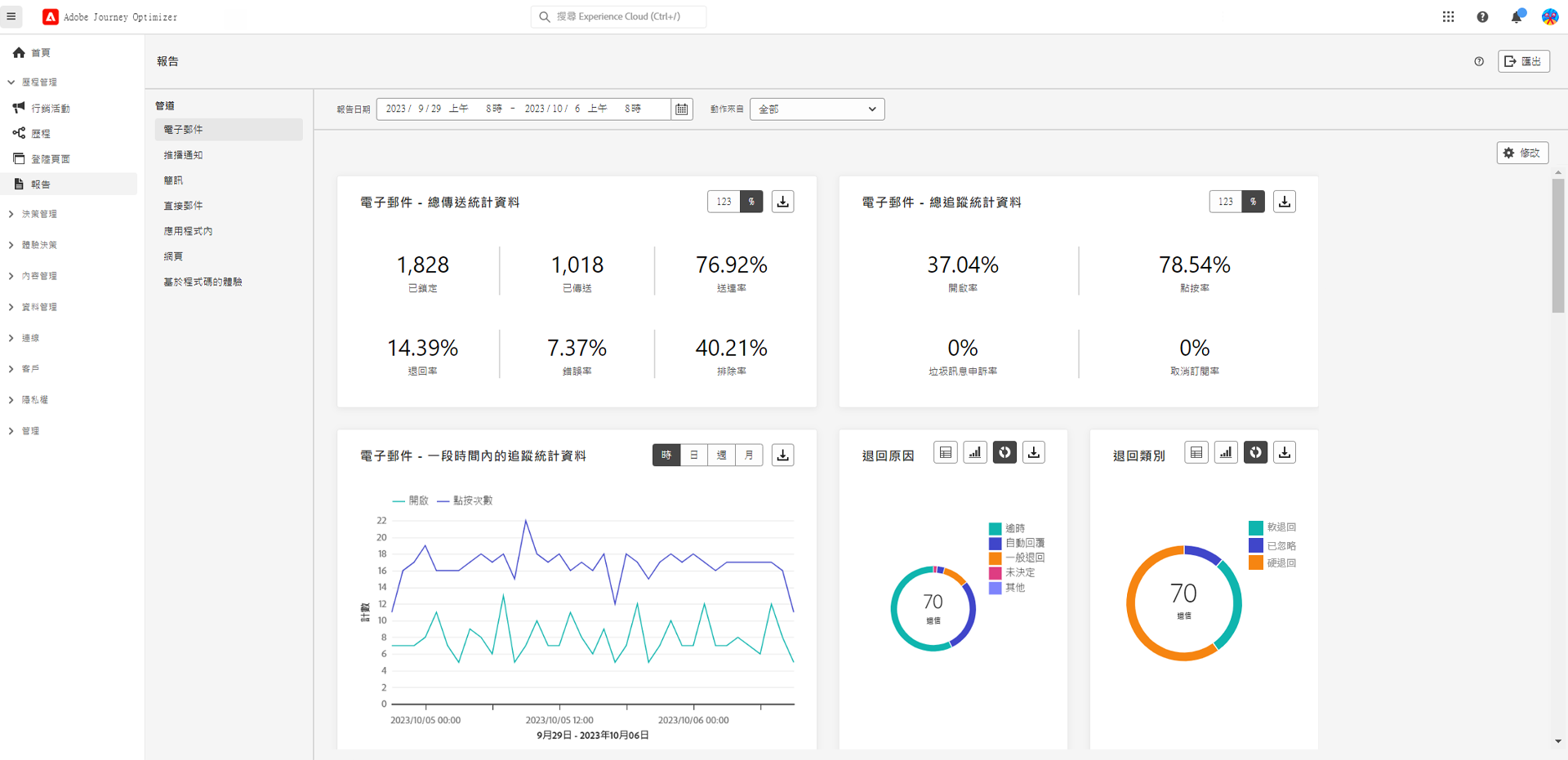This screenshot has height=760, width=1568.
Task: Switch sending statistics to 123 number view
Action: (x=724, y=202)
